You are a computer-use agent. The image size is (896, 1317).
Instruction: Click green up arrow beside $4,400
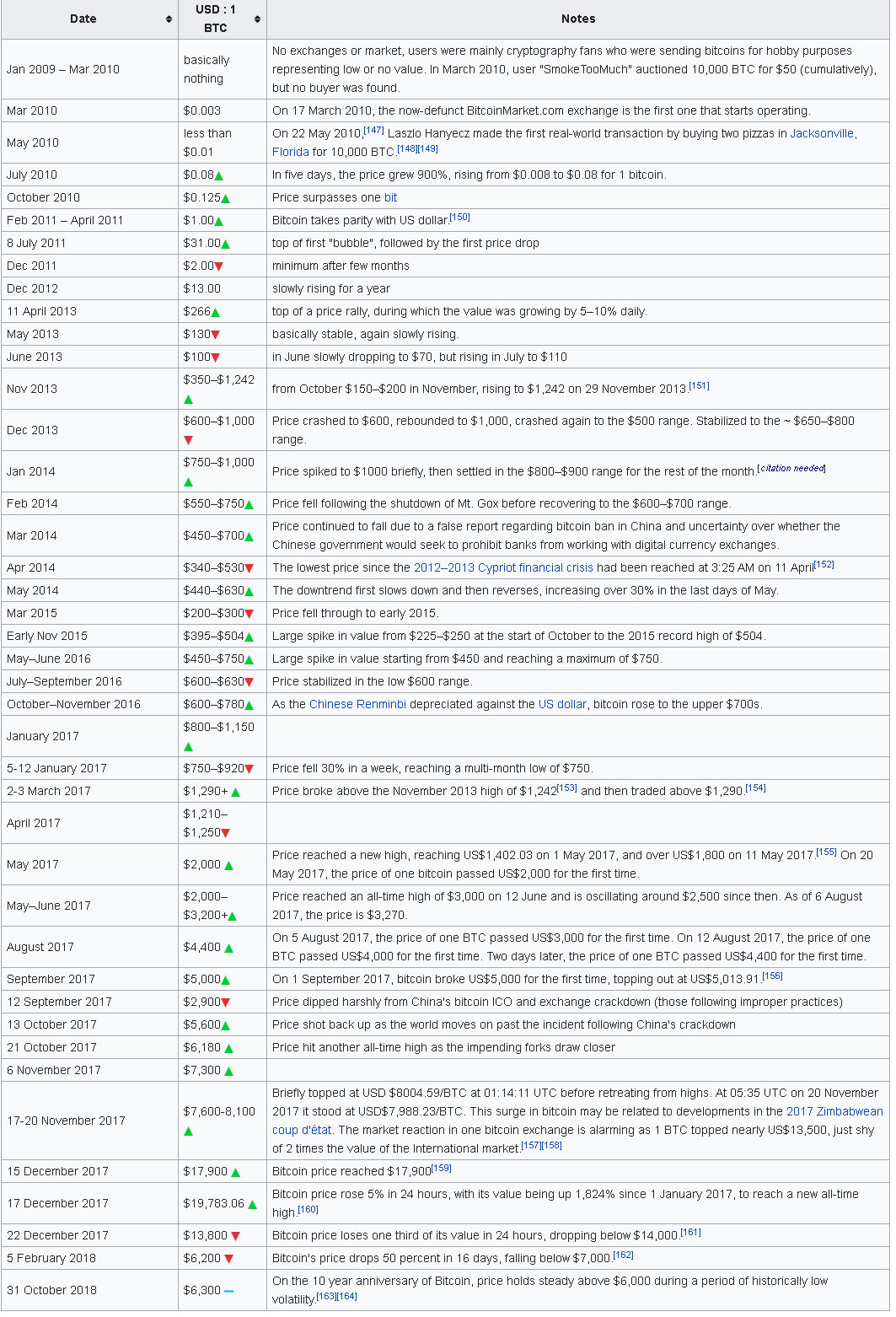[x=229, y=948]
